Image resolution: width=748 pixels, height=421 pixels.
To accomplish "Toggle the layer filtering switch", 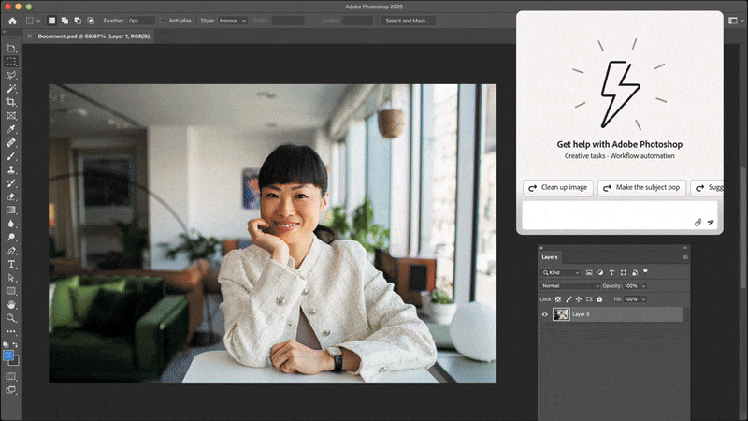I will point(645,271).
